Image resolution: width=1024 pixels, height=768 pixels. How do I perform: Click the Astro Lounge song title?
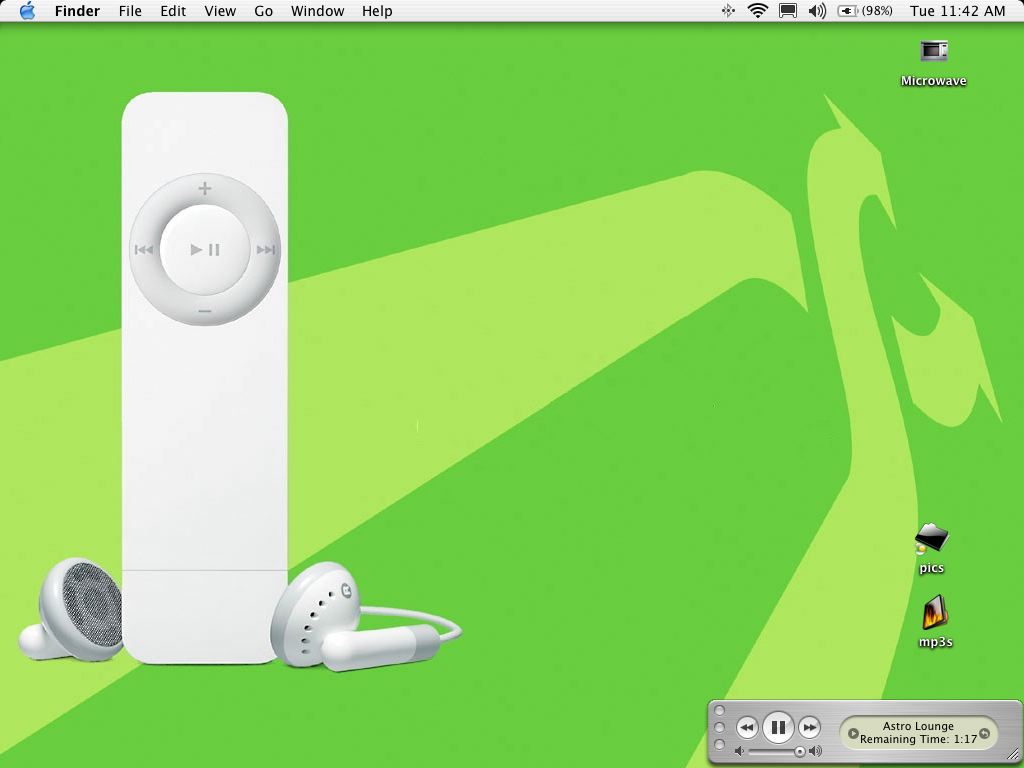tap(918, 726)
